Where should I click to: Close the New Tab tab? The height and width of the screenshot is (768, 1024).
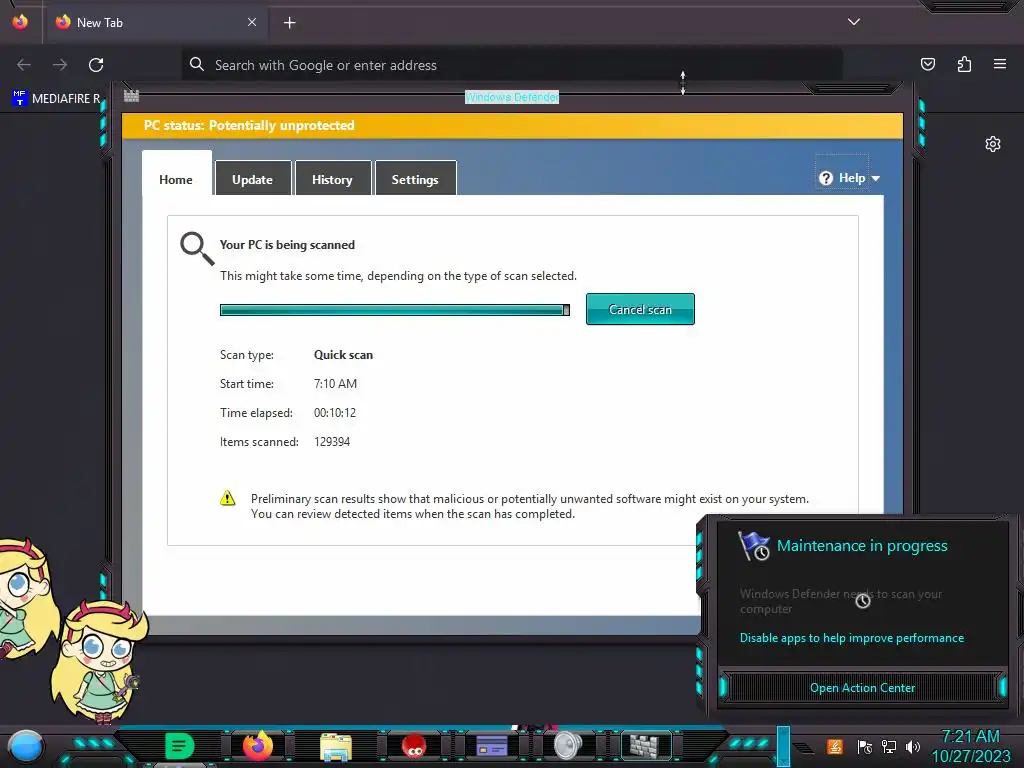tap(252, 22)
